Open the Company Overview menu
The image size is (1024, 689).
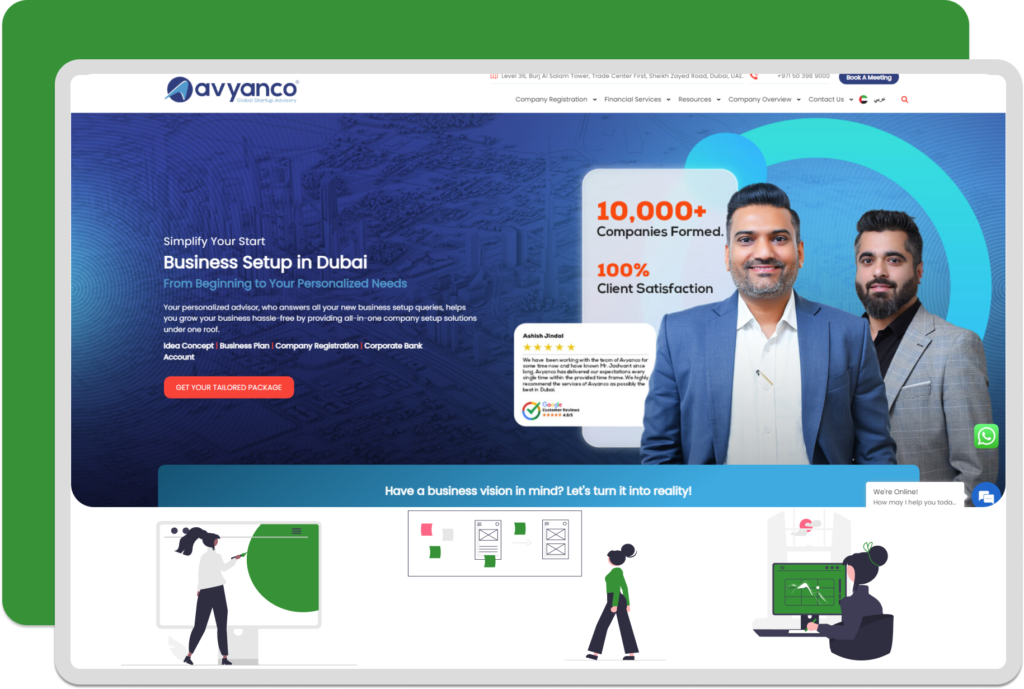tap(764, 100)
